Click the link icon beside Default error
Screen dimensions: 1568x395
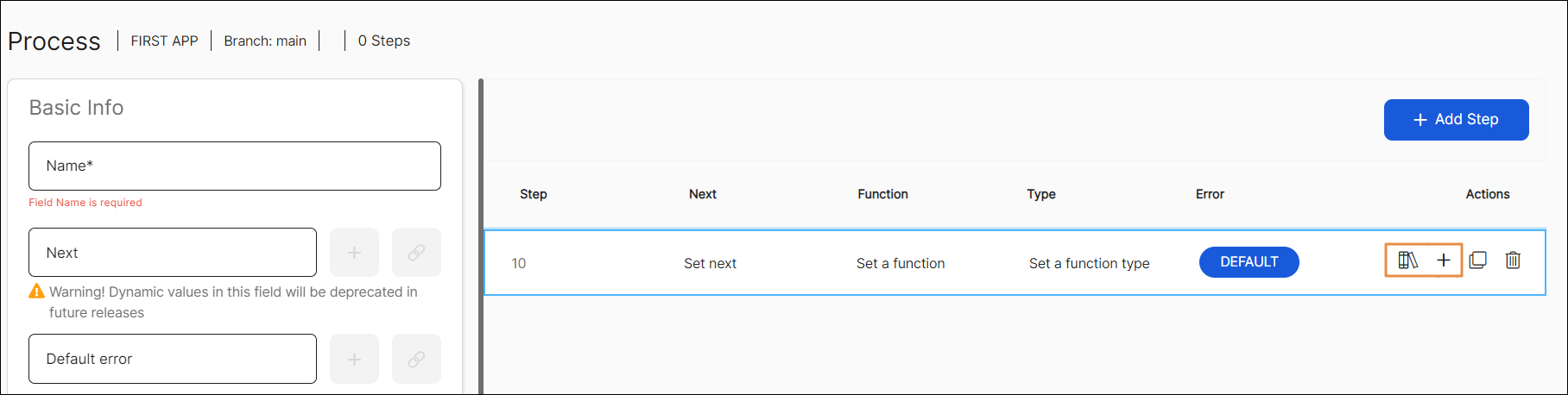(416, 359)
